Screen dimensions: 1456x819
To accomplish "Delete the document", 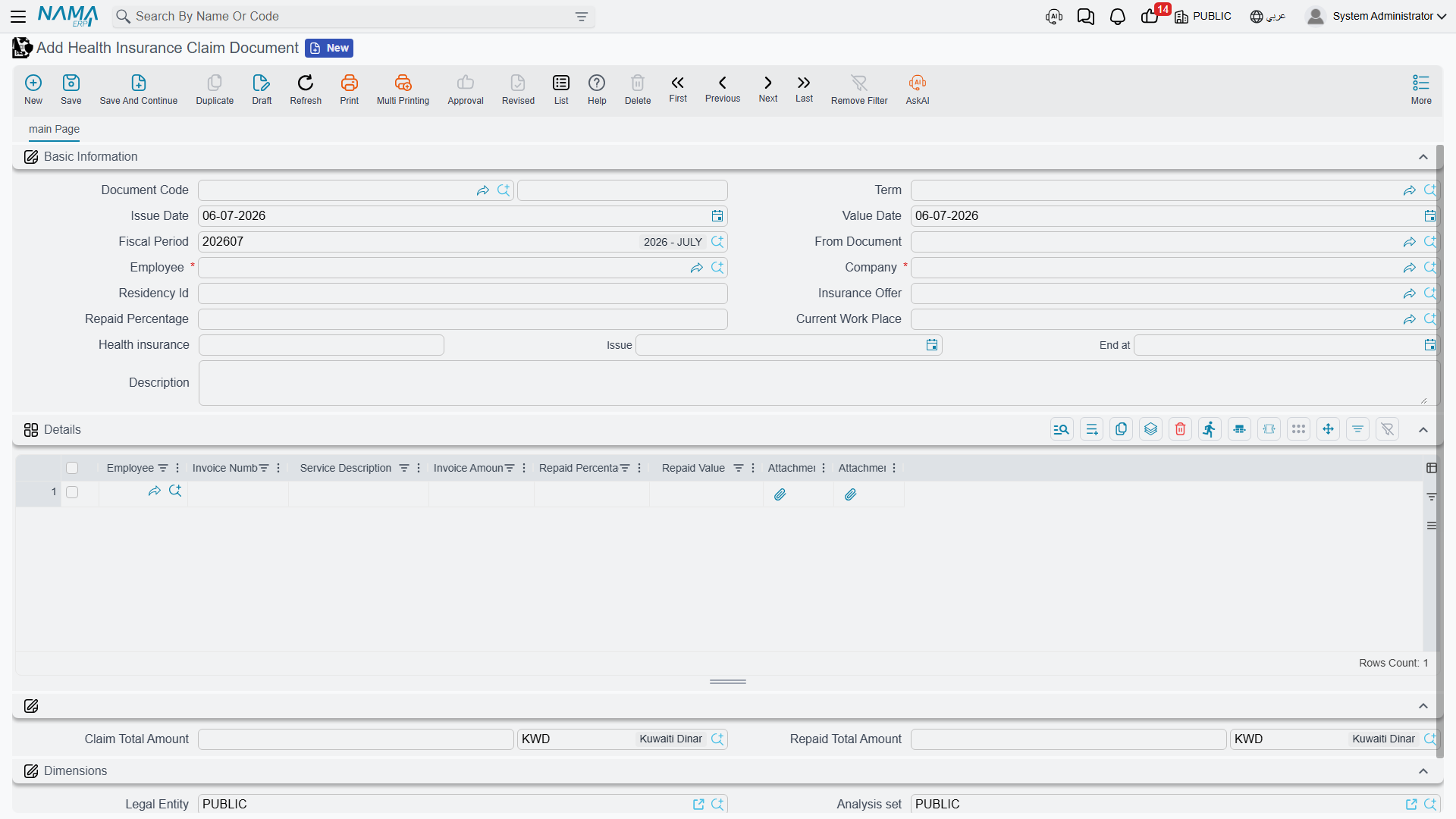I will coord(638,89).
